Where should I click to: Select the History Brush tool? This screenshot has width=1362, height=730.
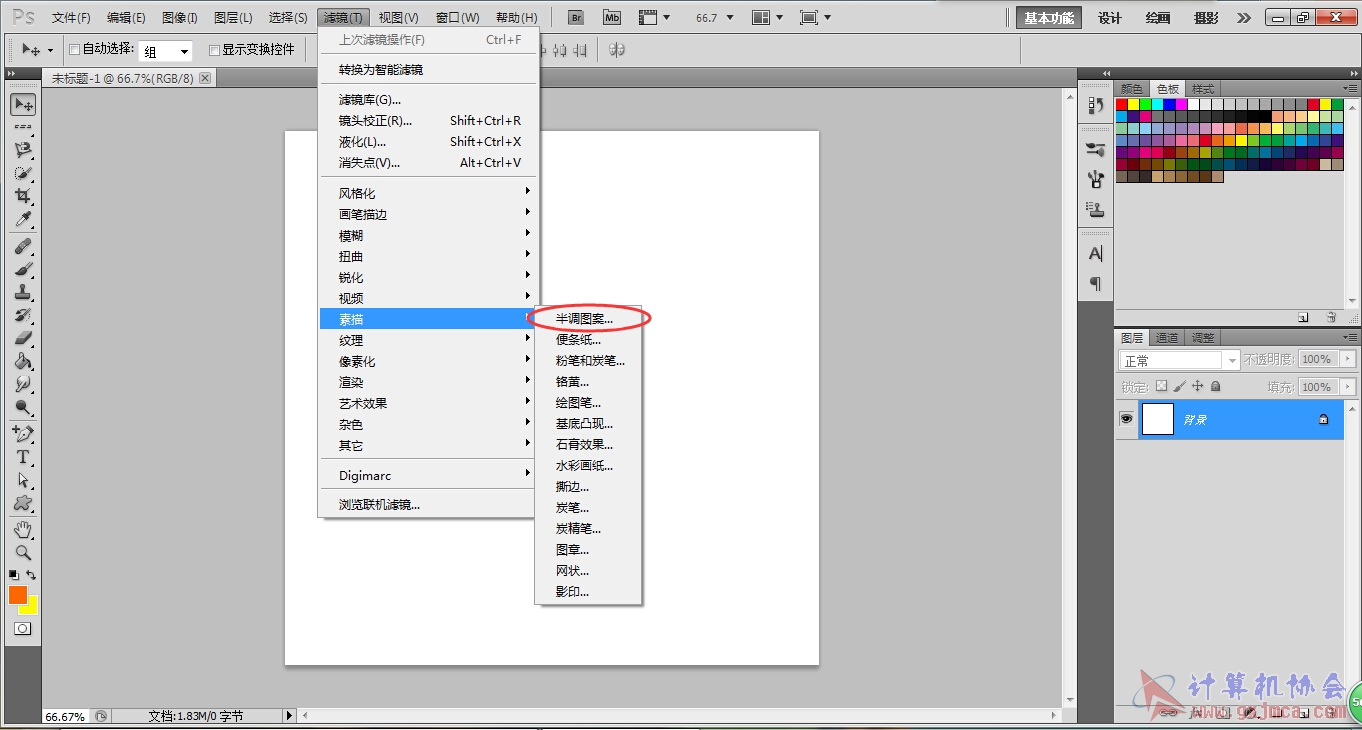[x=23, y=315]
